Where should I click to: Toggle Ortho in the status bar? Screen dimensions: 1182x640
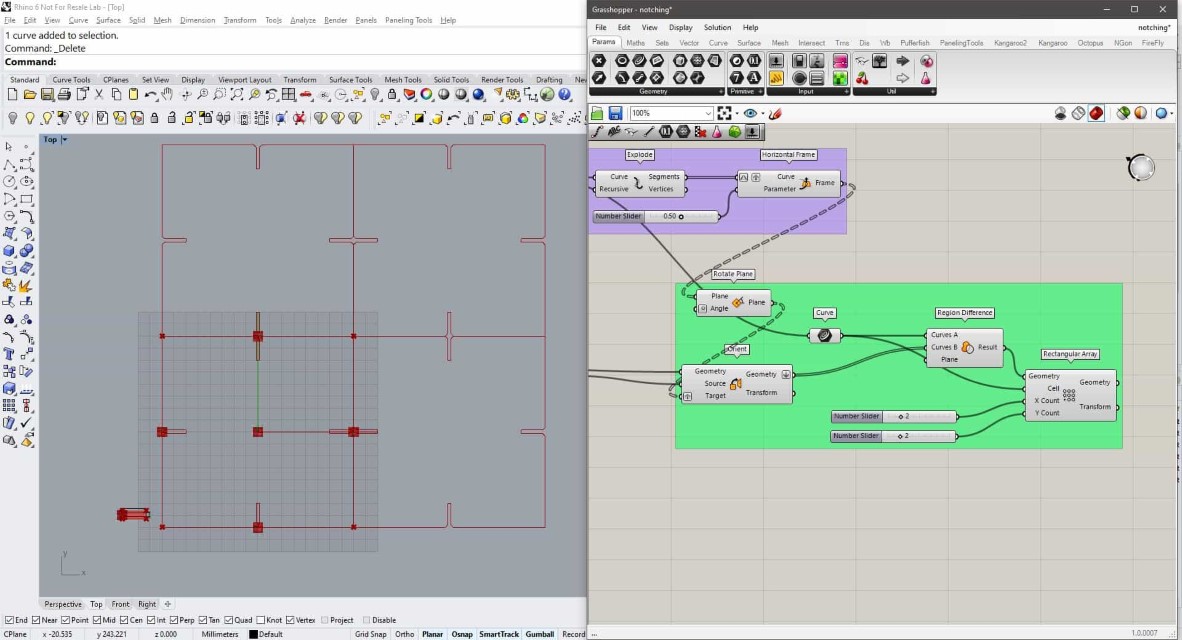pyautogui.click(x=404, y=634)
